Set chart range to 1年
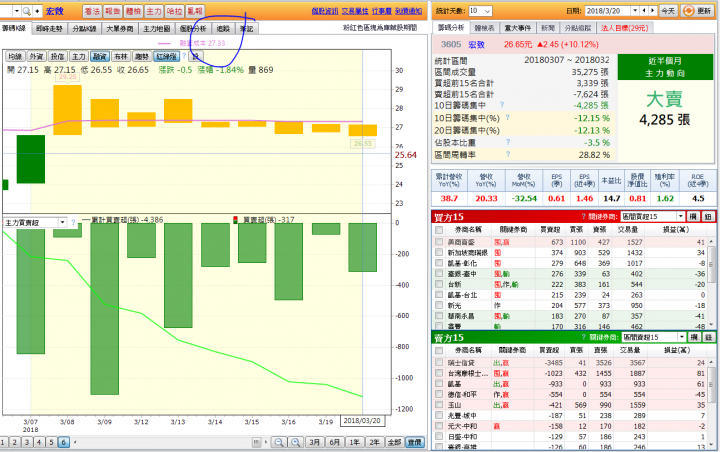This screenshot has height=452, width=720. (354, 442)
